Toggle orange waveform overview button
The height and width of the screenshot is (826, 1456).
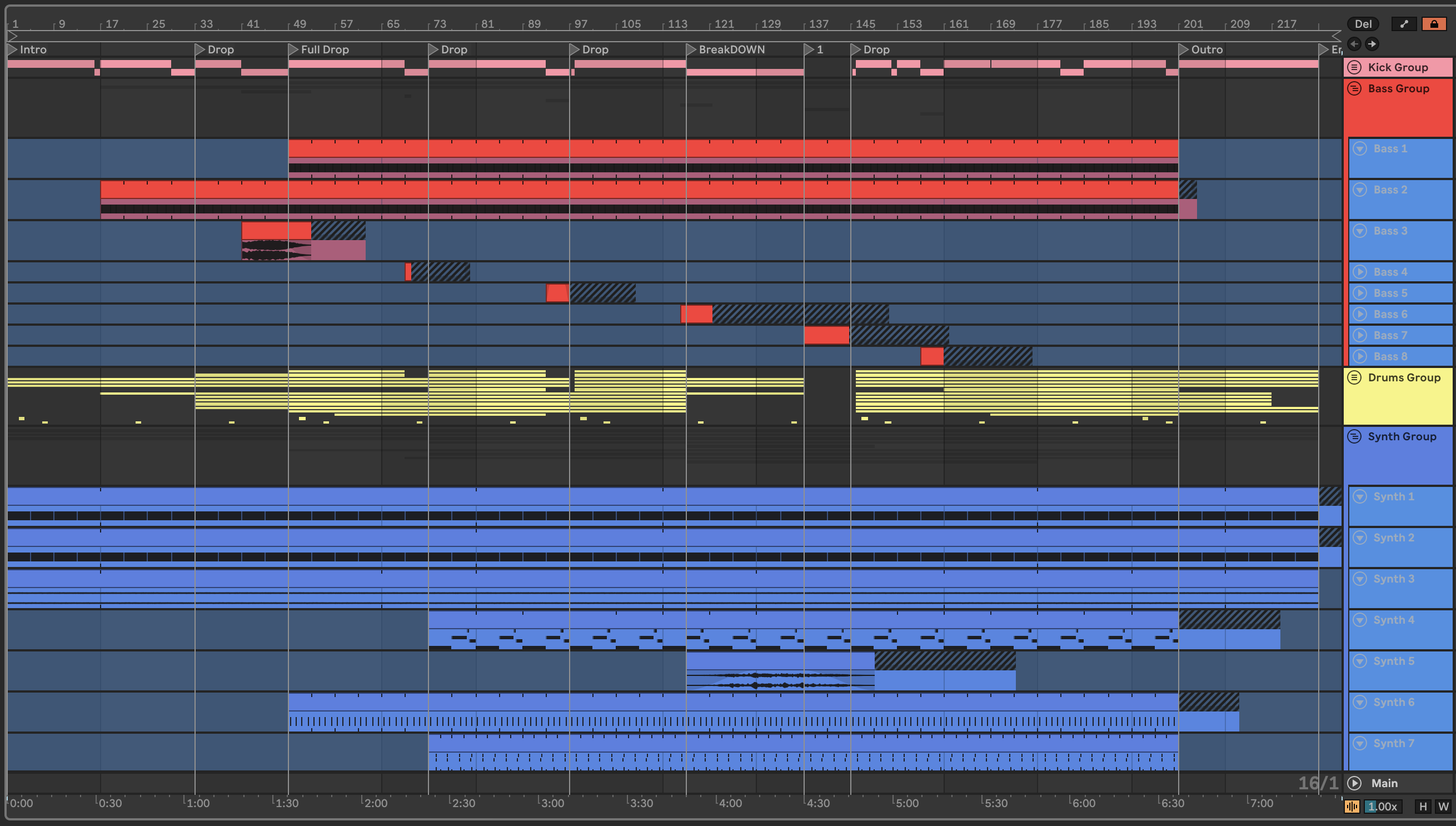coord(1352,806)
